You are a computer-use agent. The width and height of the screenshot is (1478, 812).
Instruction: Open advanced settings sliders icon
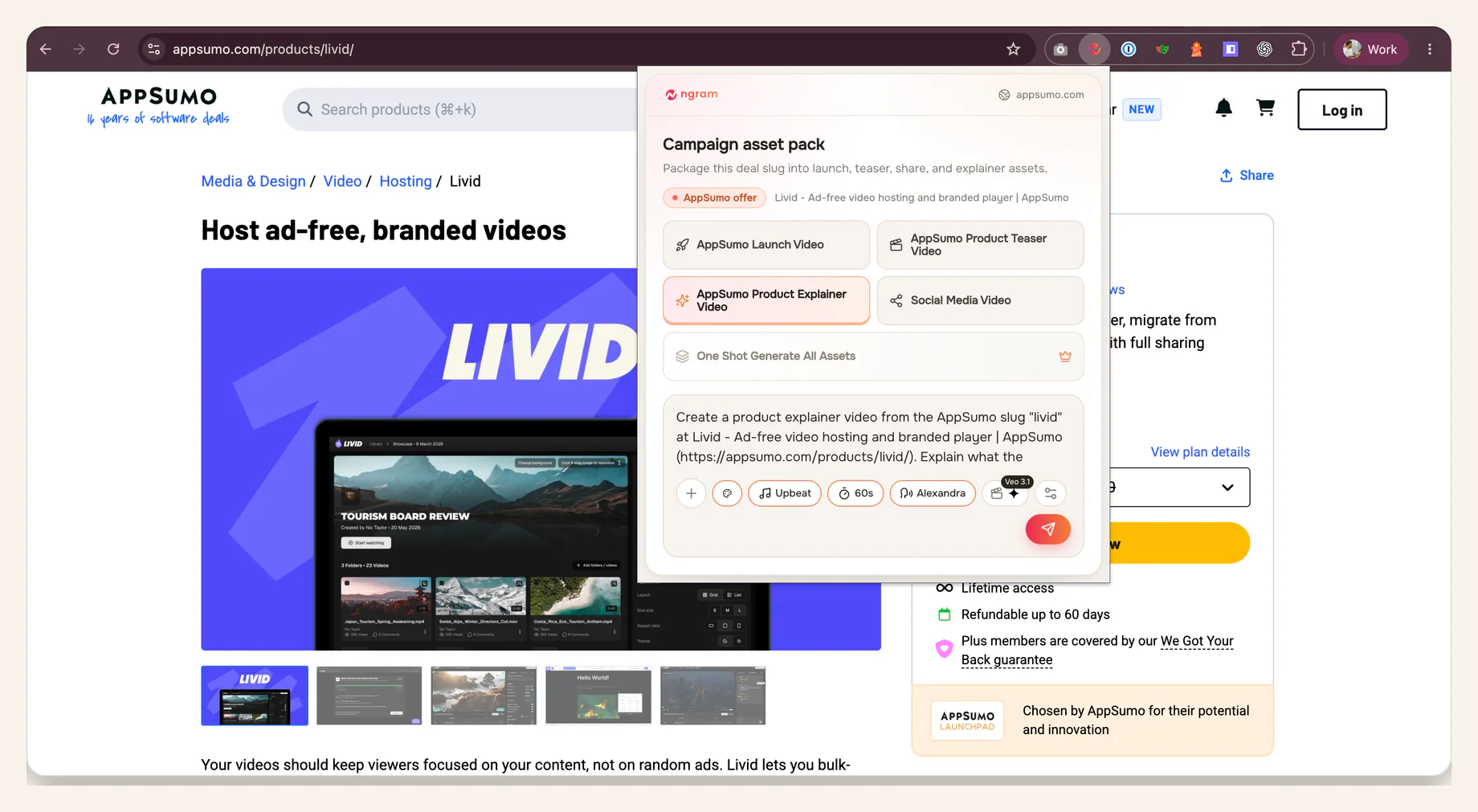1051,493
